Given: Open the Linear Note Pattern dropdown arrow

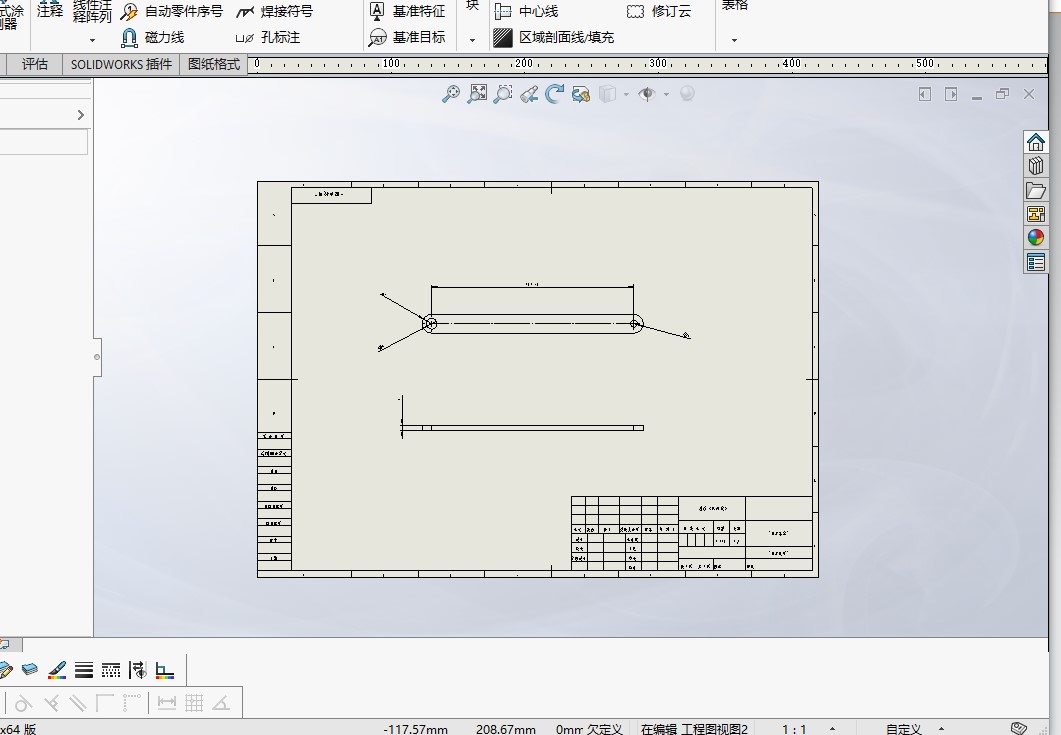Looking at the screenshot, I should pos(93,40).
